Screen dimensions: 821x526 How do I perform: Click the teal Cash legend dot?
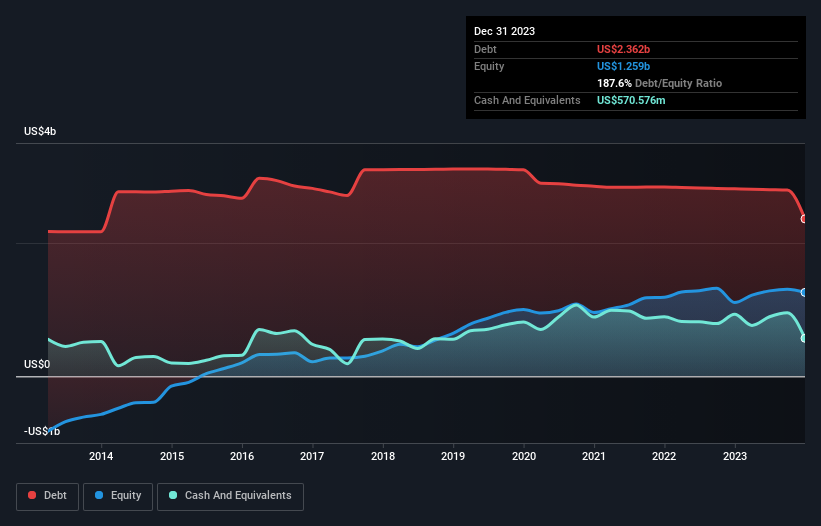tap(173, 495)
